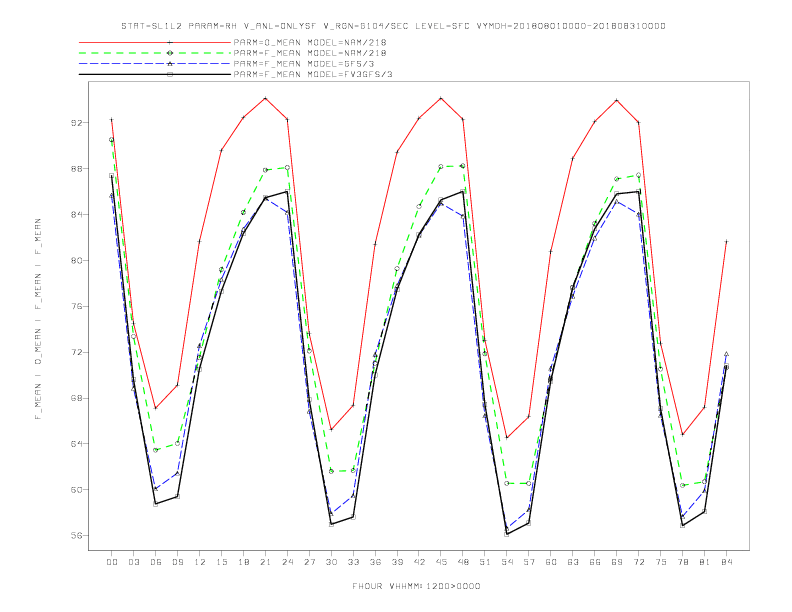Click x-axis tick label 09
Screen dimensions: 792x612
(178, 562)
